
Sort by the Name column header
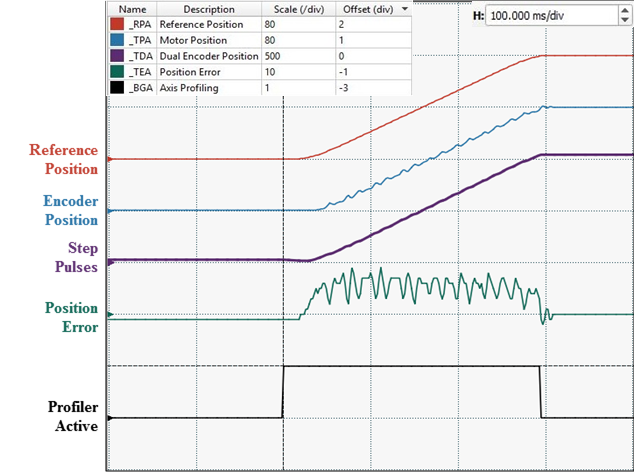(x=132, y=8)
